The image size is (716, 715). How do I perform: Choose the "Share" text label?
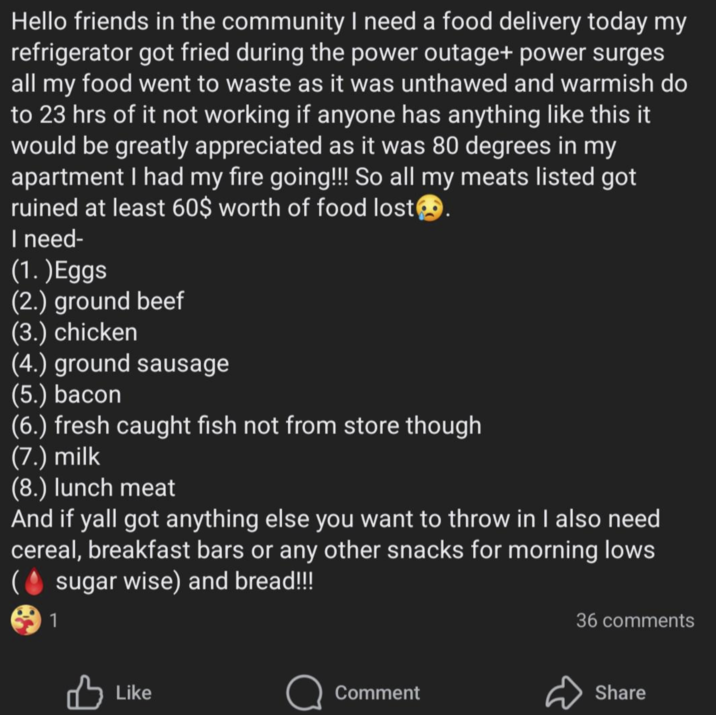[x=620, y=693]
